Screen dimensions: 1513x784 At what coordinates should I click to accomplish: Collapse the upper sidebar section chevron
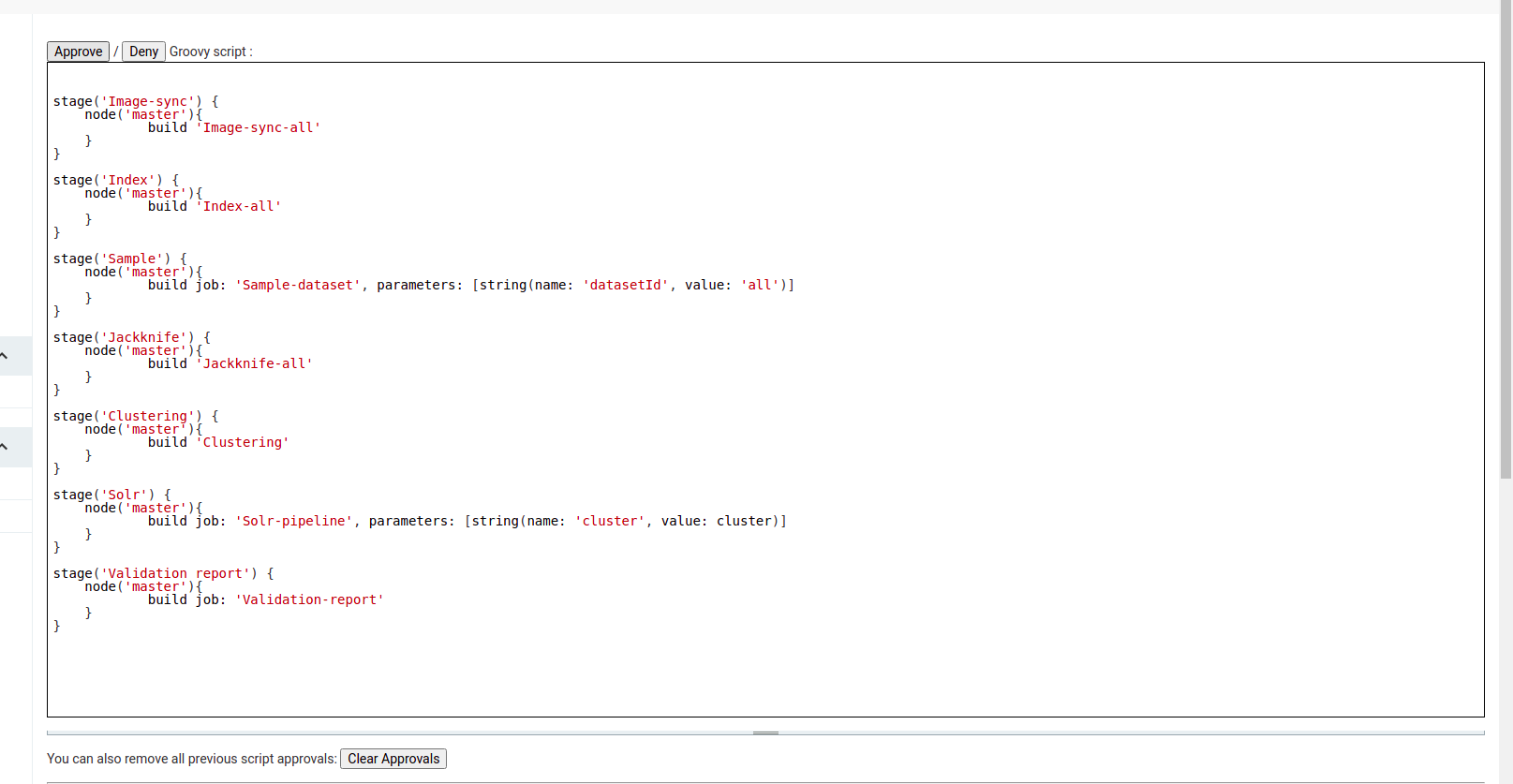[x=5, y=356]
